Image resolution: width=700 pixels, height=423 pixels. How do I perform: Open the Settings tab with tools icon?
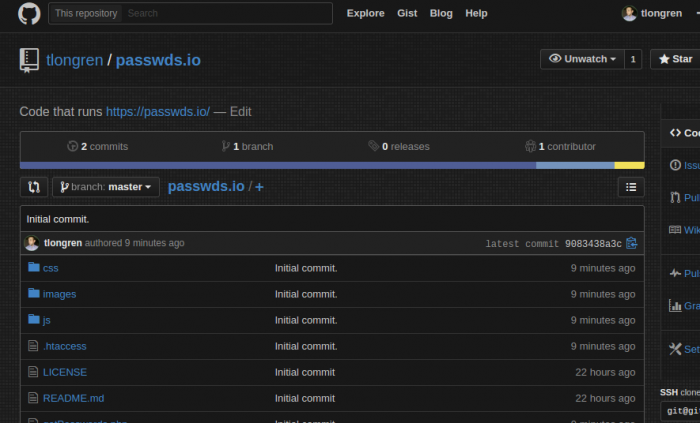coord(684,349)
